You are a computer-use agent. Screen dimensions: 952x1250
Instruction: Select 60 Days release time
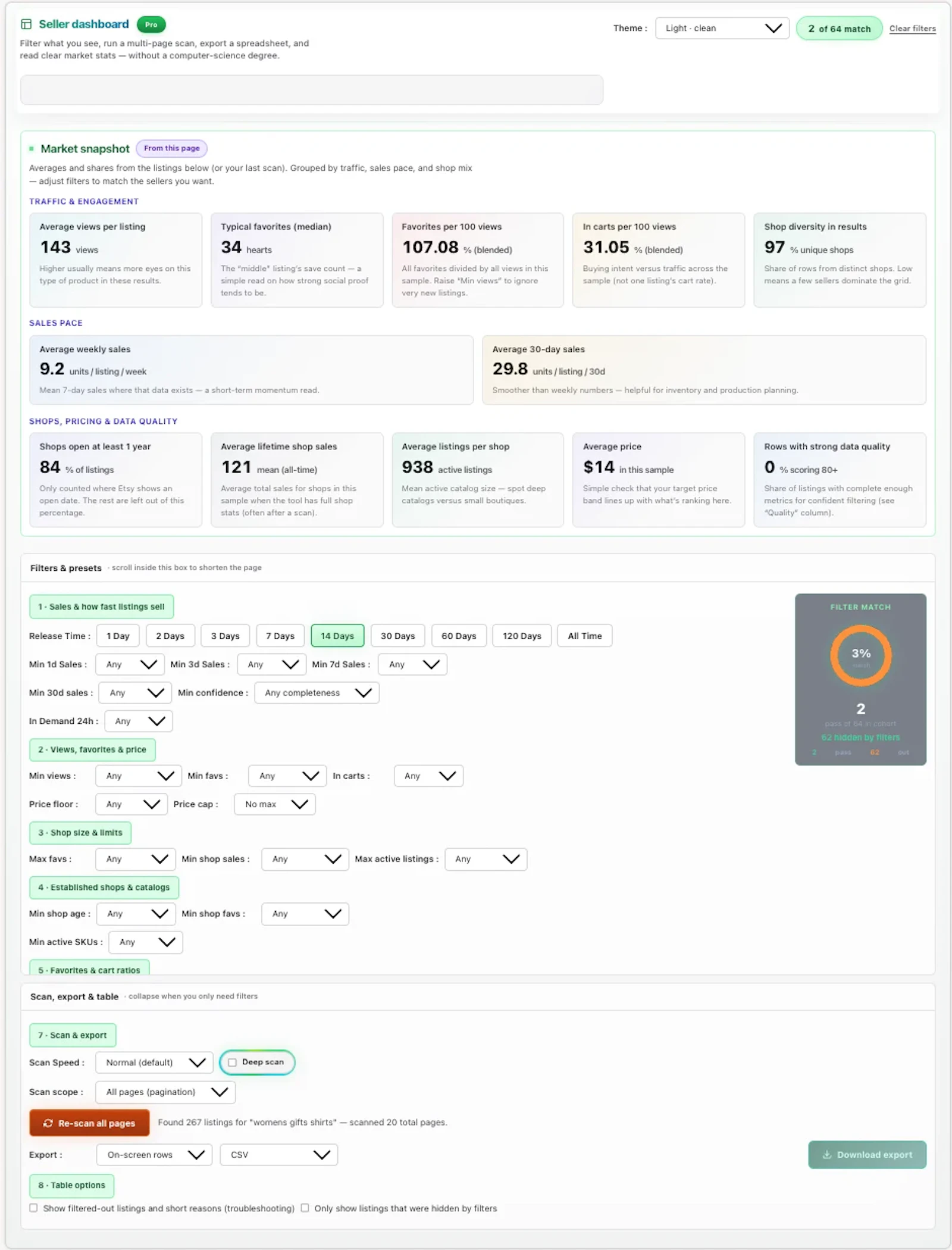459,636
